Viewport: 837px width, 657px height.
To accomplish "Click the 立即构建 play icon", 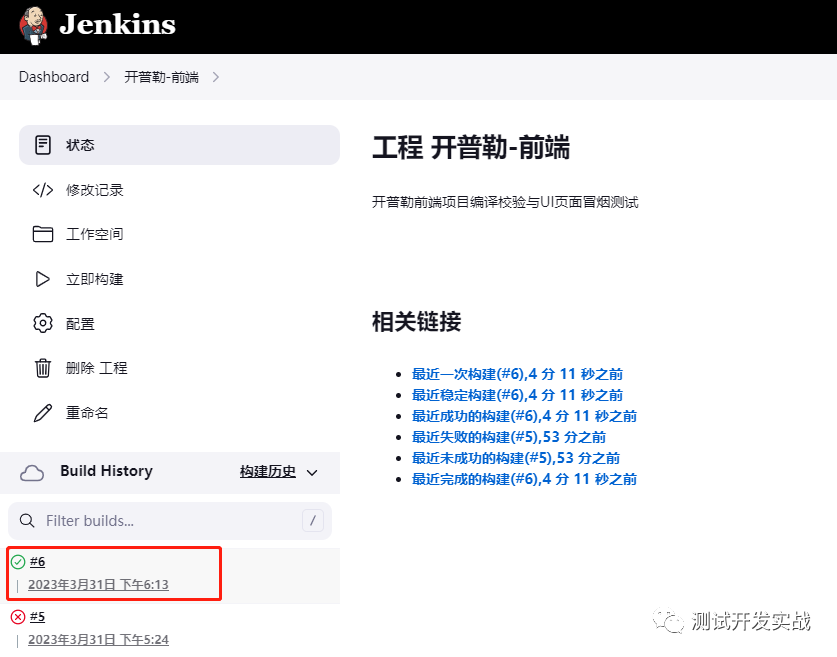I will pyautogui.click(x=43, y=279).
